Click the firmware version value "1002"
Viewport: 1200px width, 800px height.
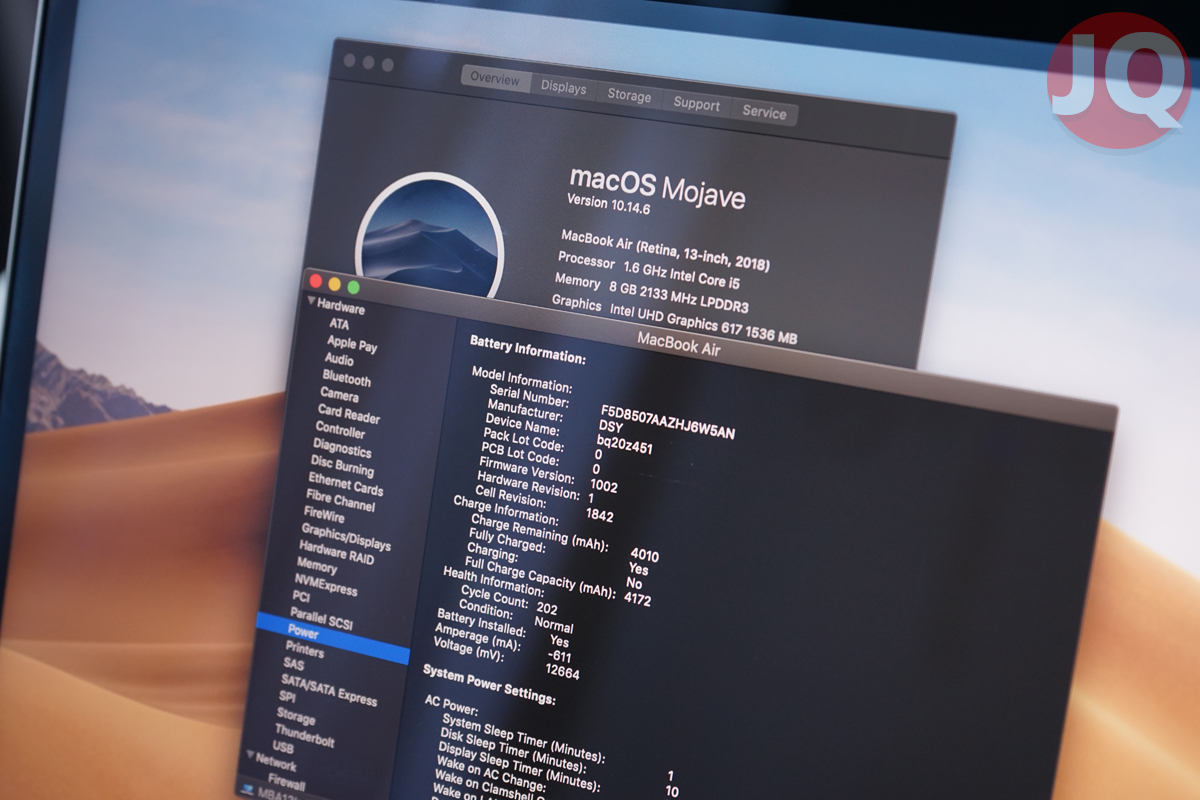tap(604, 486)
